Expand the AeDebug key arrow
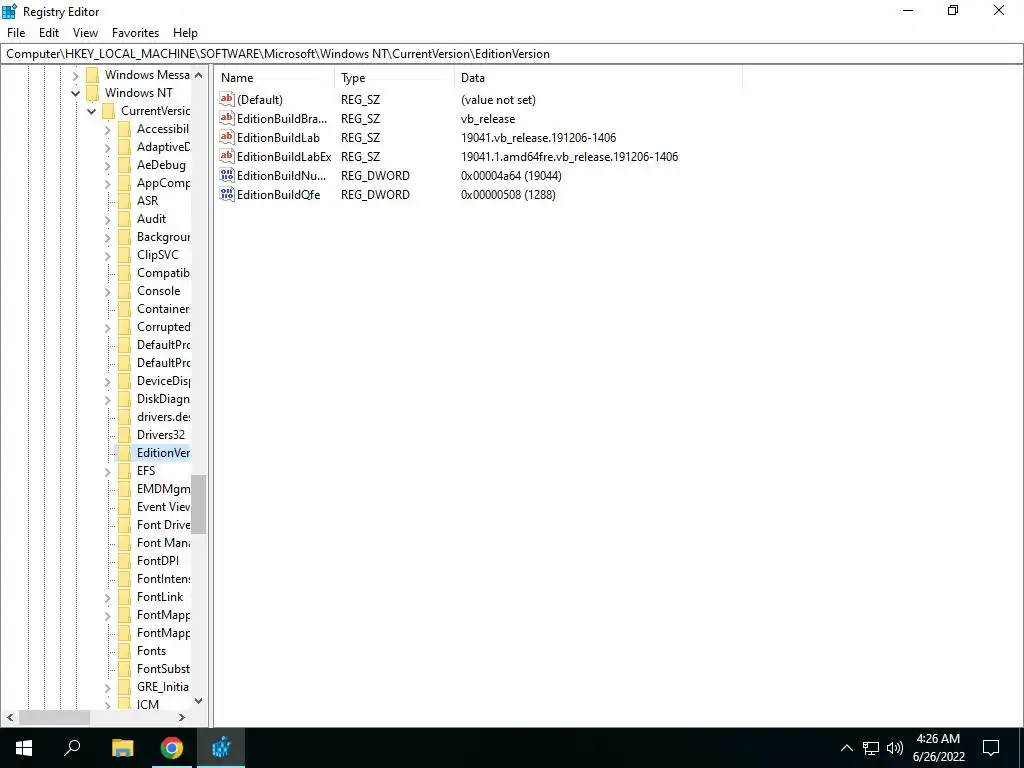Image resolution: width=1024 pixels, height=768 pixels. (x=108, y=165)
